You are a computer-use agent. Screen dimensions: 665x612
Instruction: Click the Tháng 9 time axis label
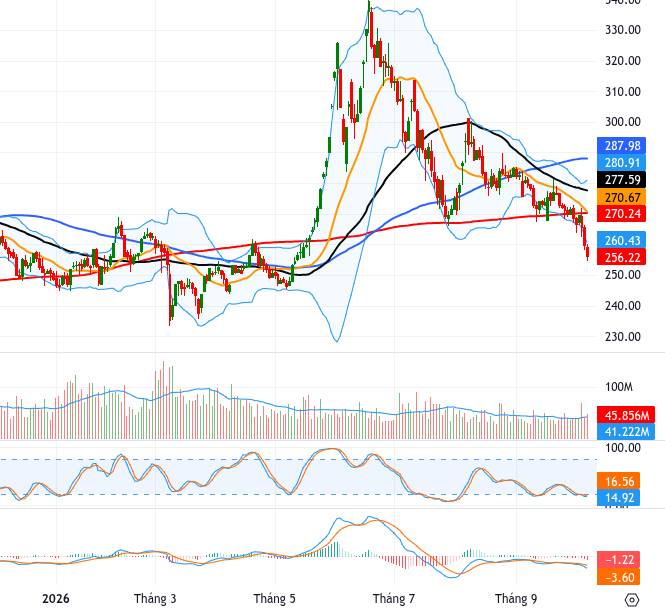(x=516, y=598)
